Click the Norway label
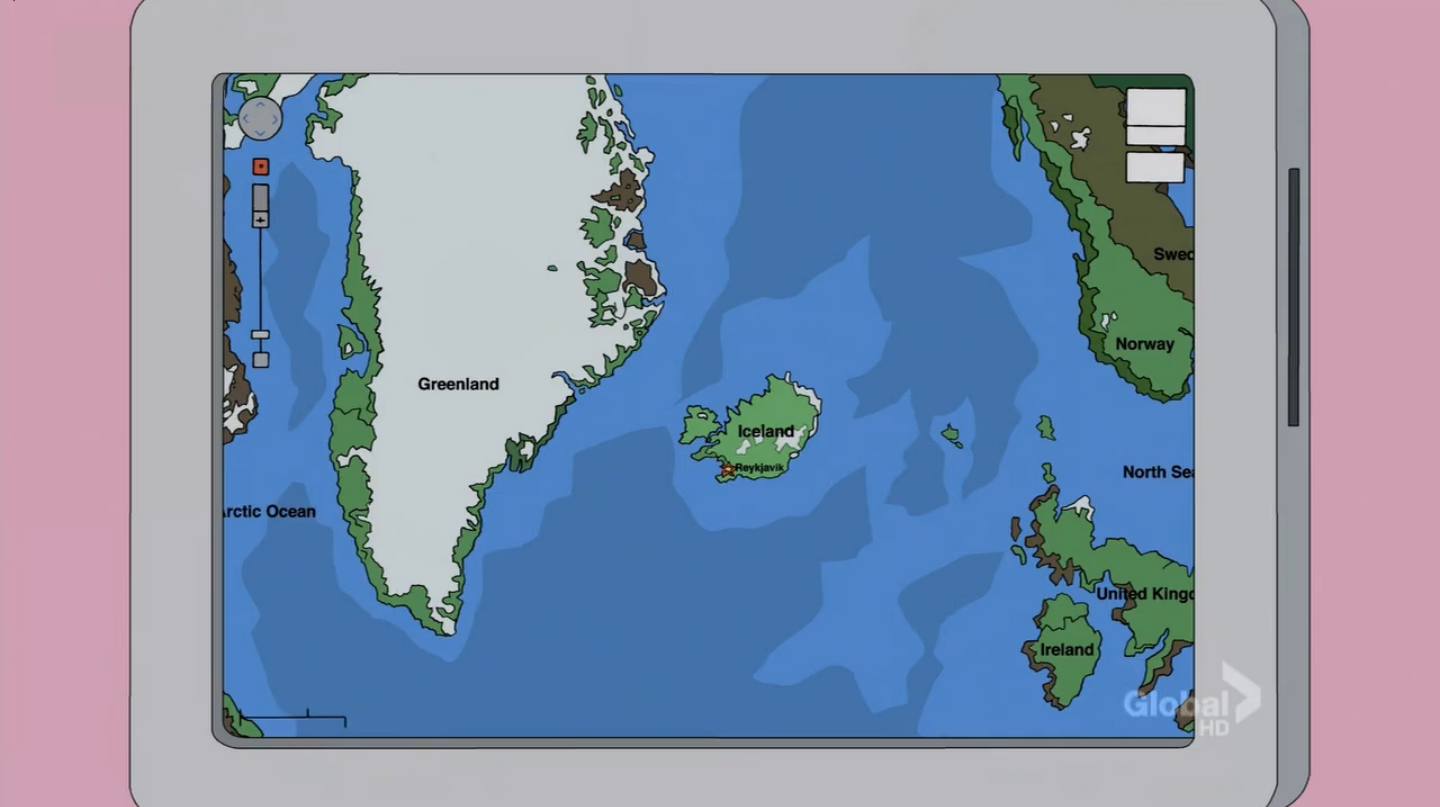Image resolution: width=1440 pixels, height=807 pixels. [x=1145, y=344]
